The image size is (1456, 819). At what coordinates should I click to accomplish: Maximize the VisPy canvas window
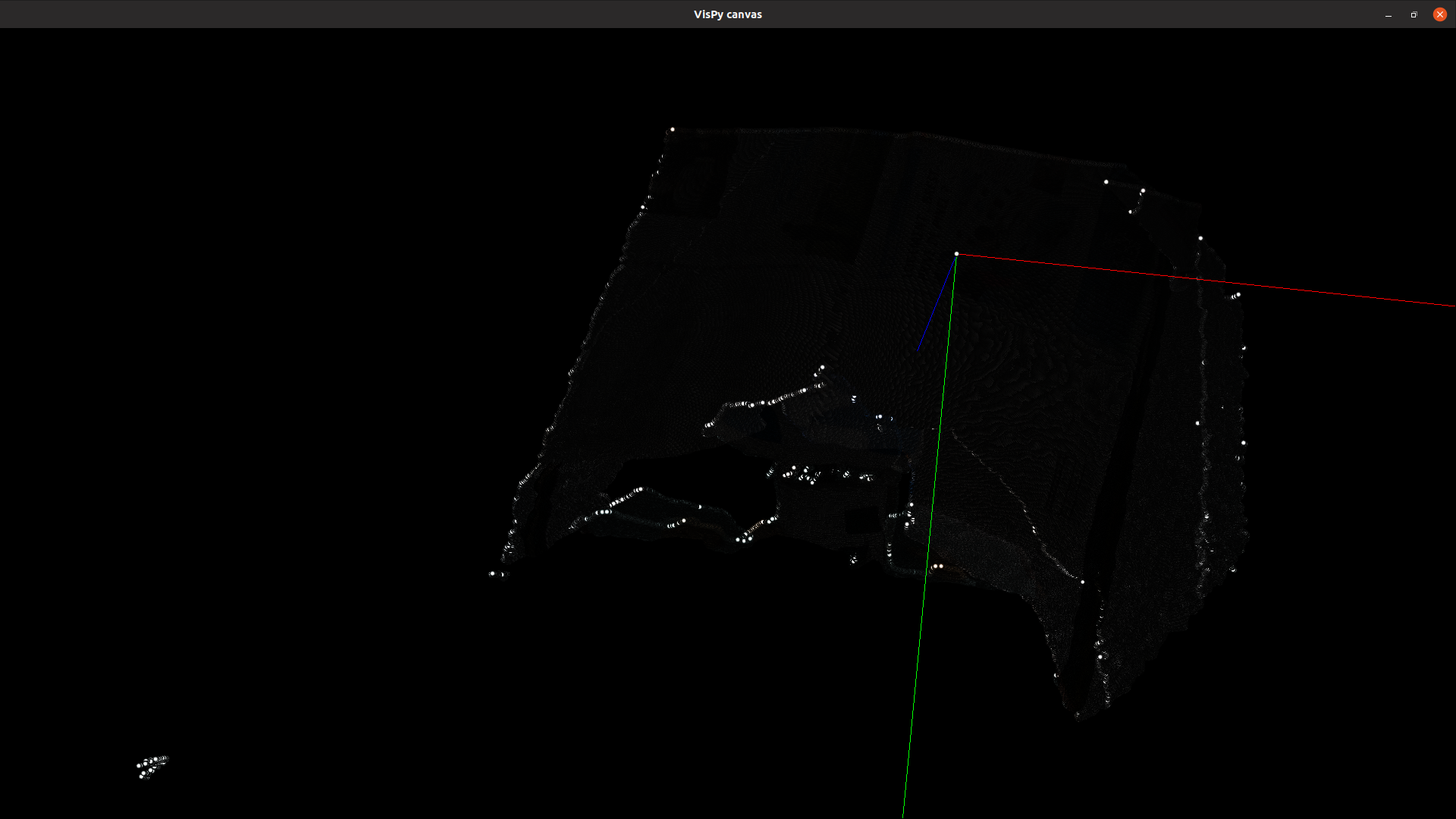click(x=1414, y=14)
